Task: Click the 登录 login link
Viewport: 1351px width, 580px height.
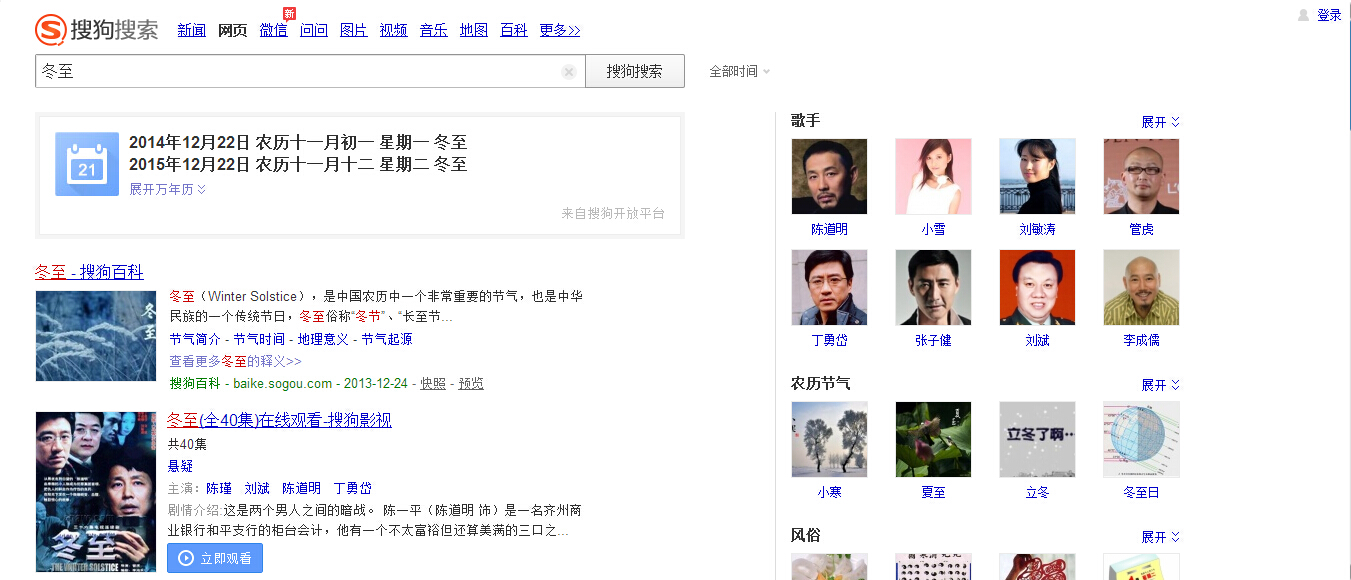Action: point(1329,15)
